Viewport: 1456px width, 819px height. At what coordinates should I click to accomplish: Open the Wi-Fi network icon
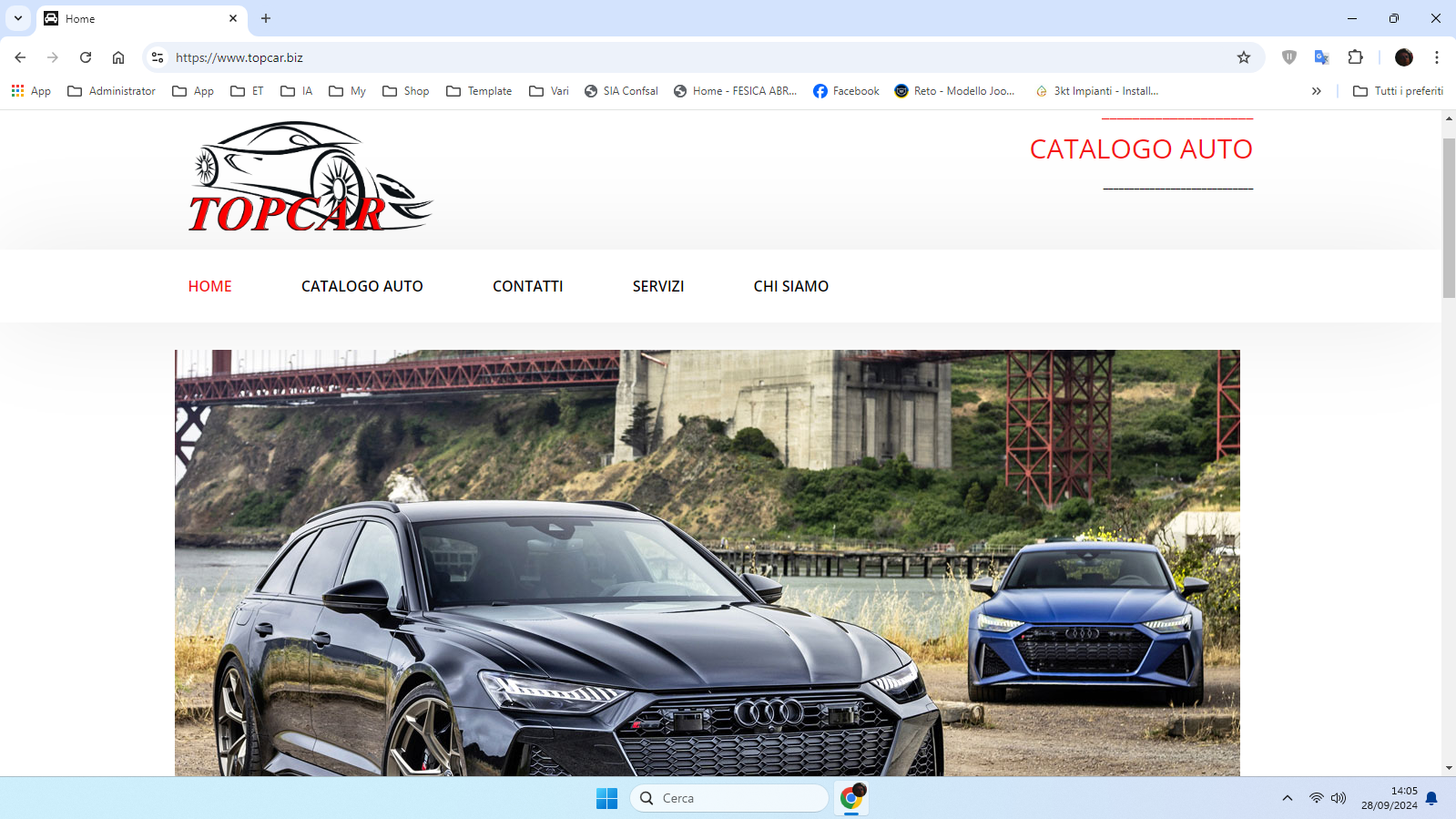pyautogui.click(x=1316, y=798)
